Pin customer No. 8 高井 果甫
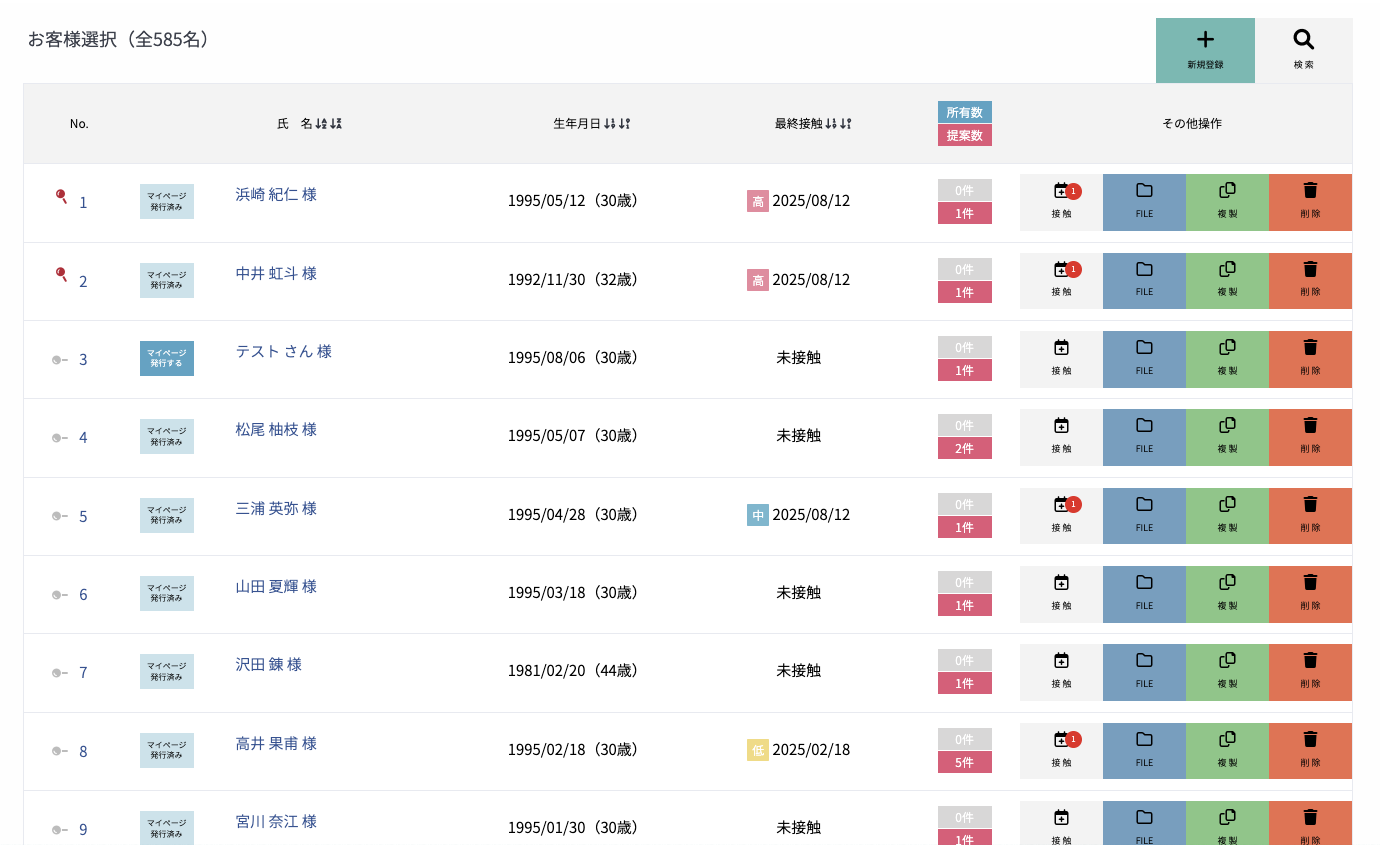The image size is (1380, 845). pos(60,751)
